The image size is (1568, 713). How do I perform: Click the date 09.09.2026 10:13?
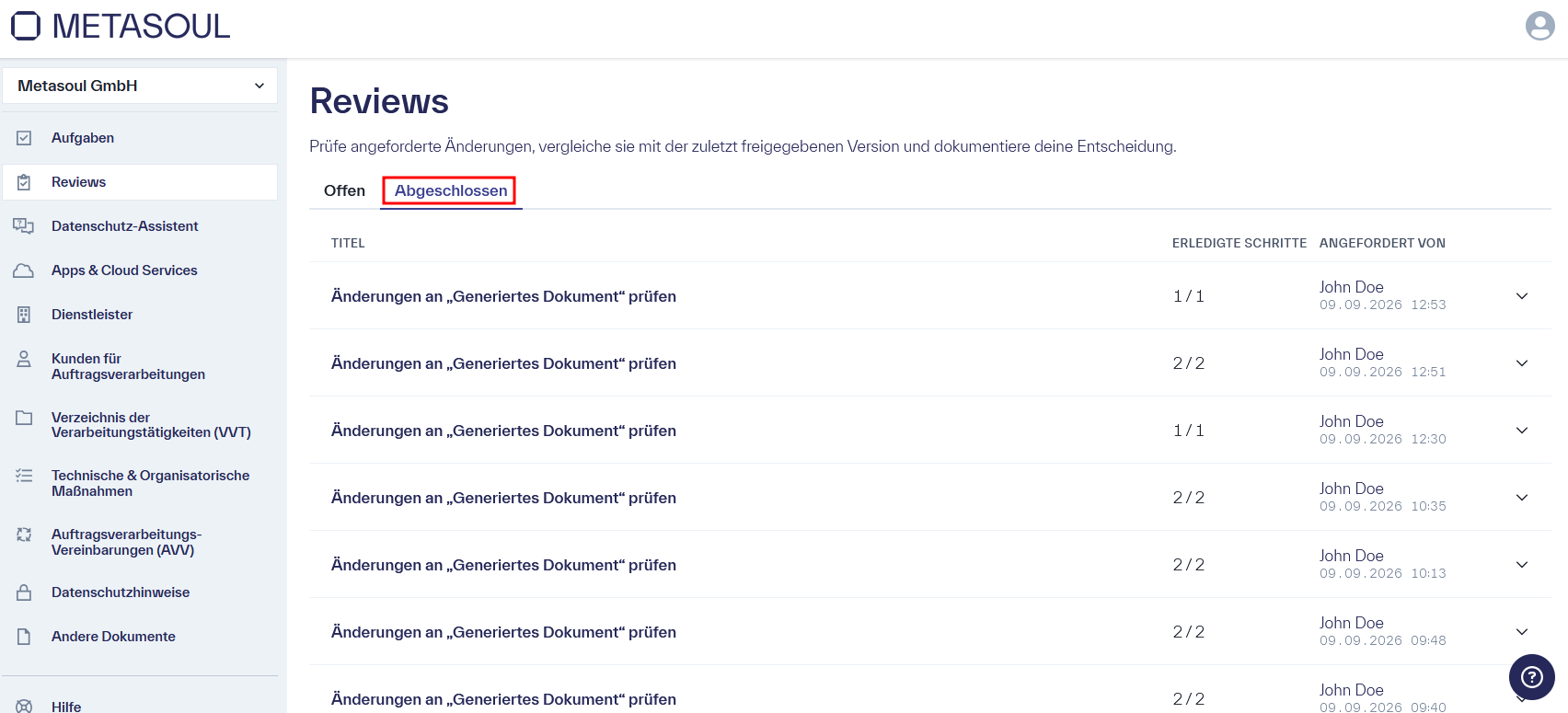click(x=1383, y=573)
